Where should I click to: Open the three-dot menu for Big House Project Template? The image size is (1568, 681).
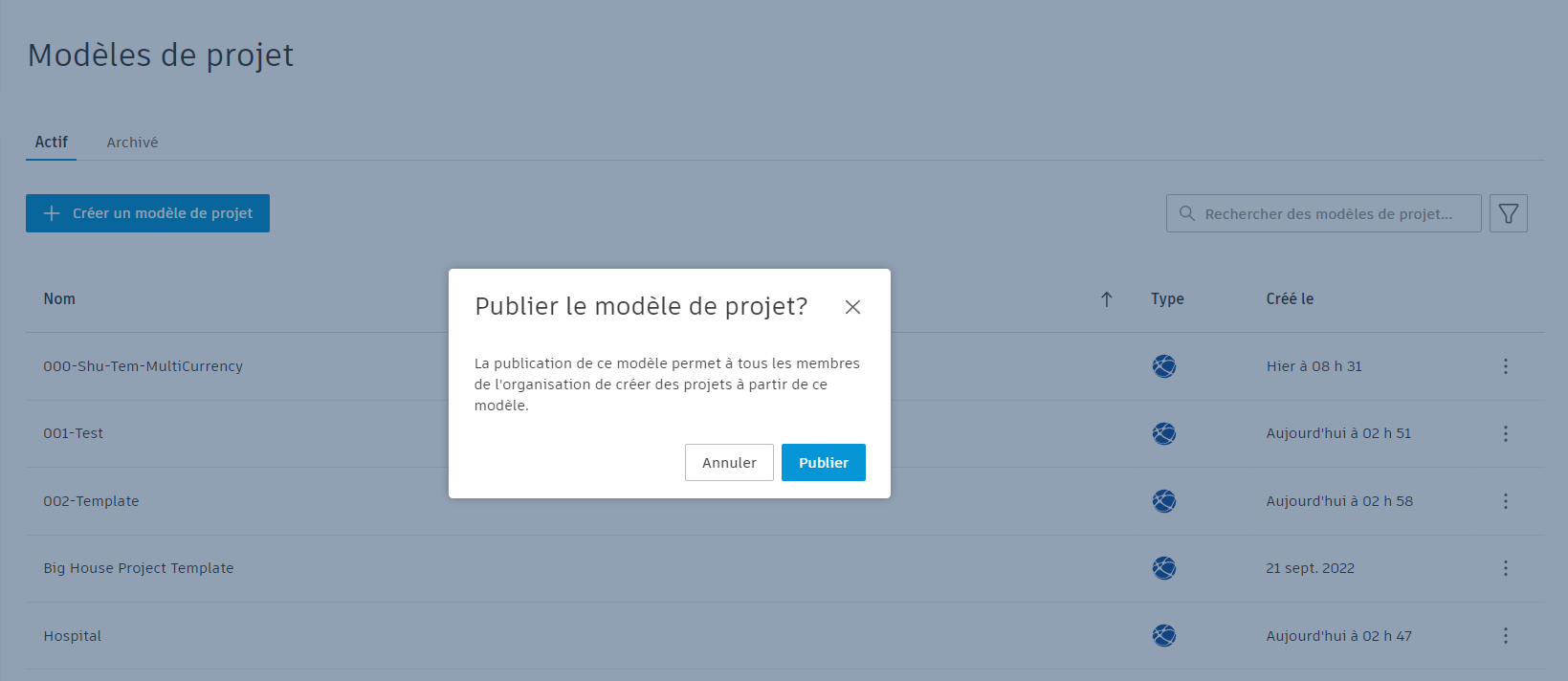tap(1505, 568)
